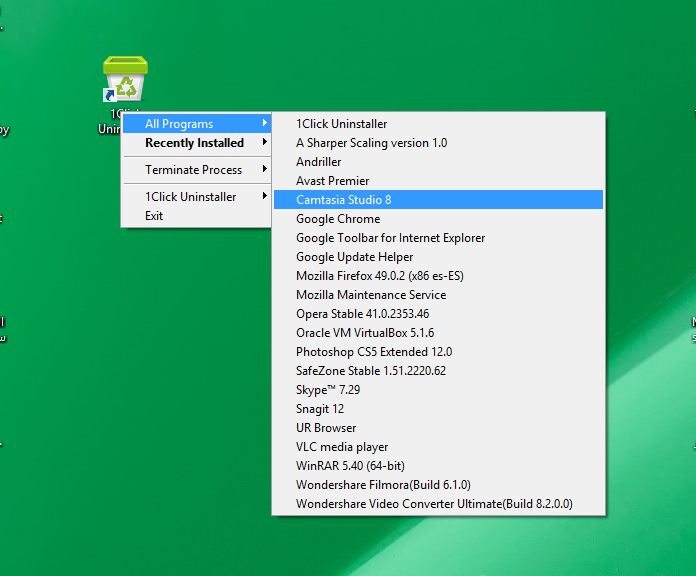Choose Avast Premier from the list
The image size is (696, 576).
click(x=332, y=181)
